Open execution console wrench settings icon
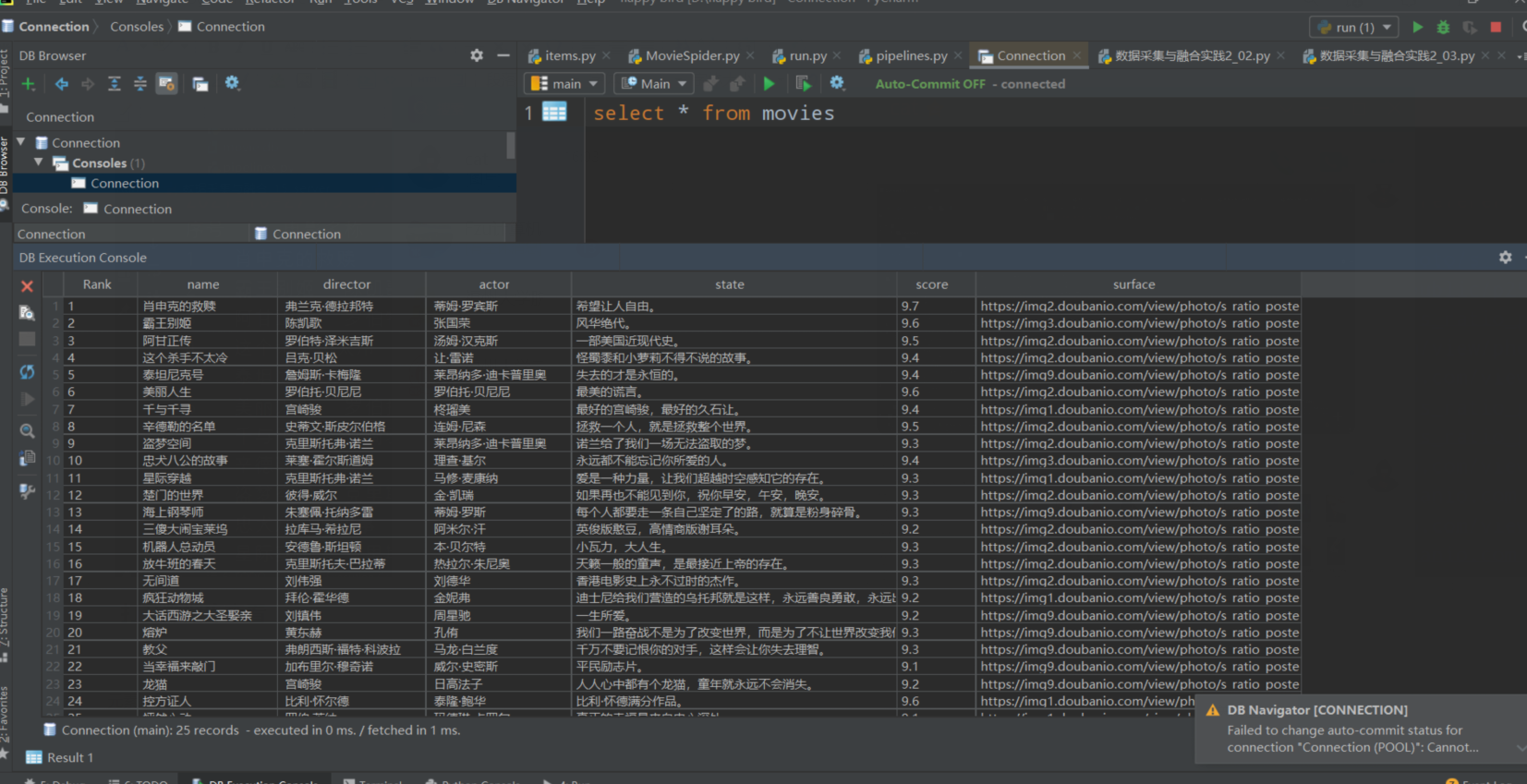 [x=27, y=490]
